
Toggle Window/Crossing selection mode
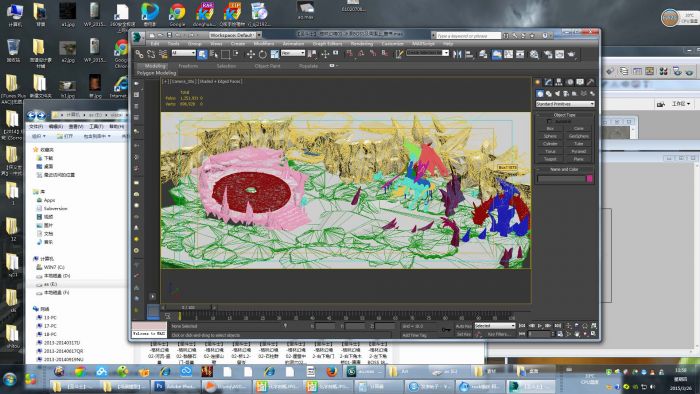tap(237, 54)
